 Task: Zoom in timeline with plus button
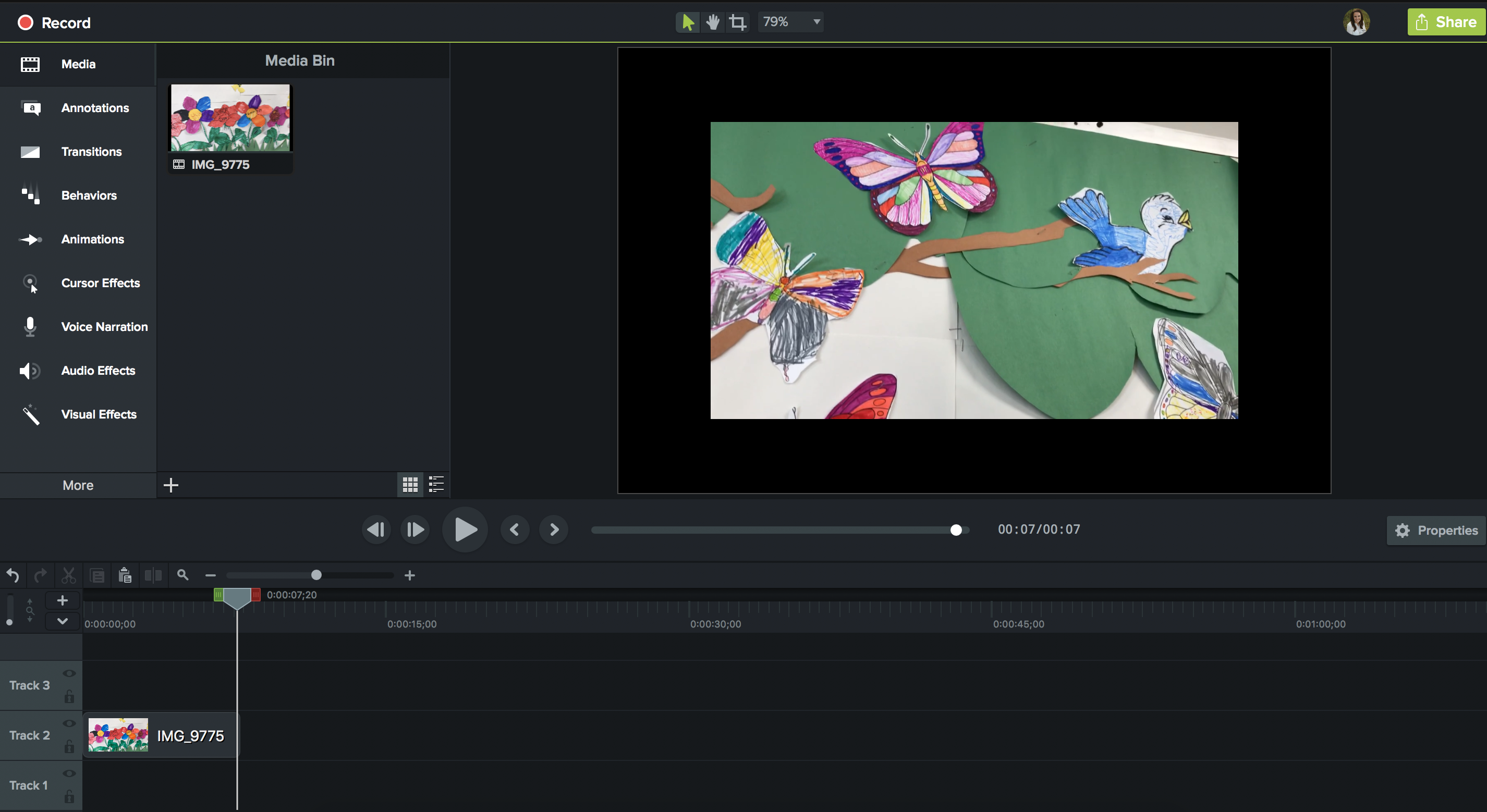(410, 575)
